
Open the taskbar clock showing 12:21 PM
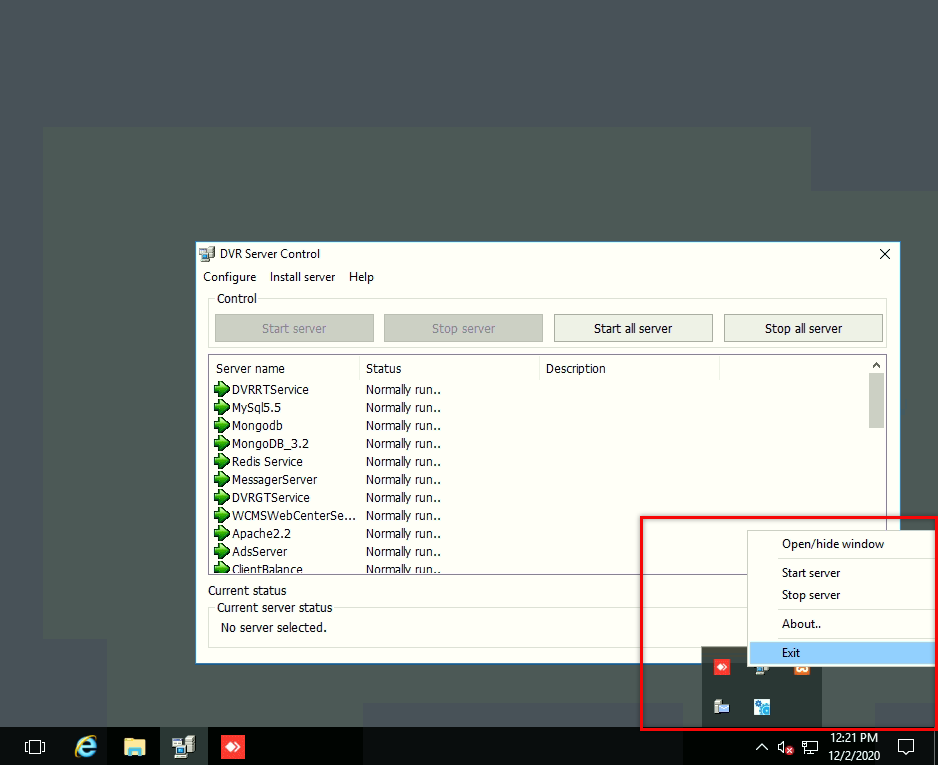(854, 746)
